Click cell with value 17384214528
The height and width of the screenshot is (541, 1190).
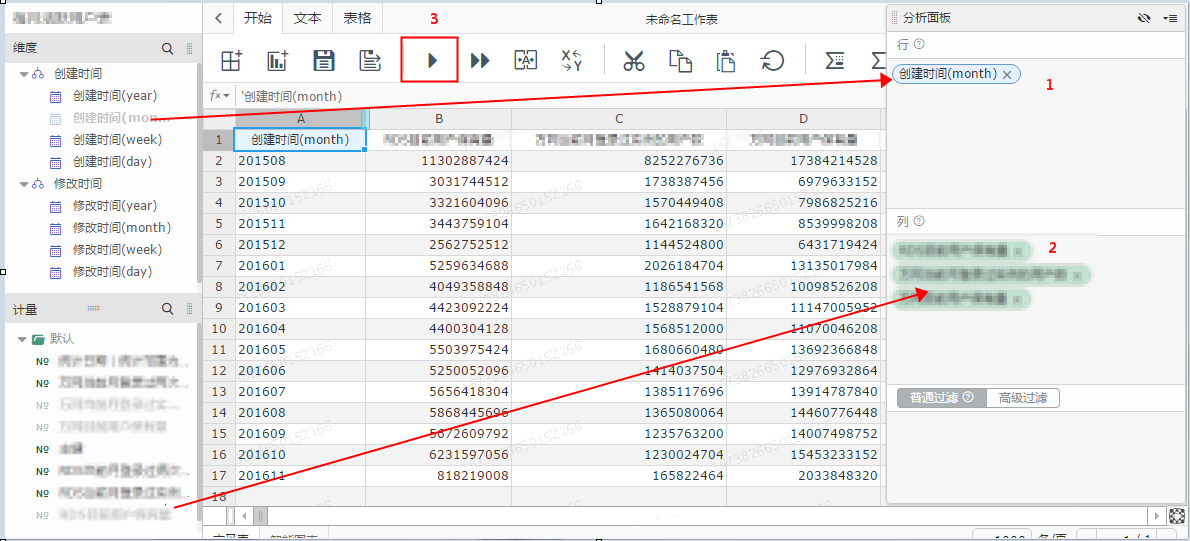point(804,161)
